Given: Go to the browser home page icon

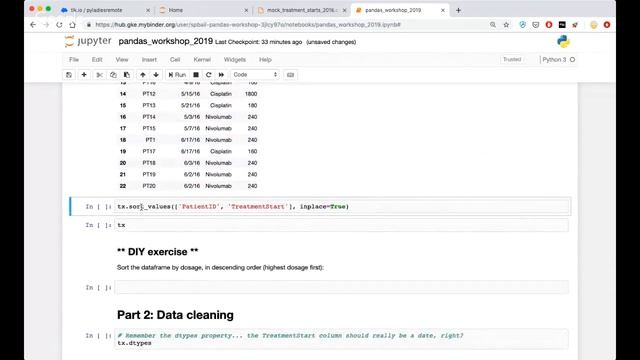Looking at the screenshot, I should click(72, 25).
